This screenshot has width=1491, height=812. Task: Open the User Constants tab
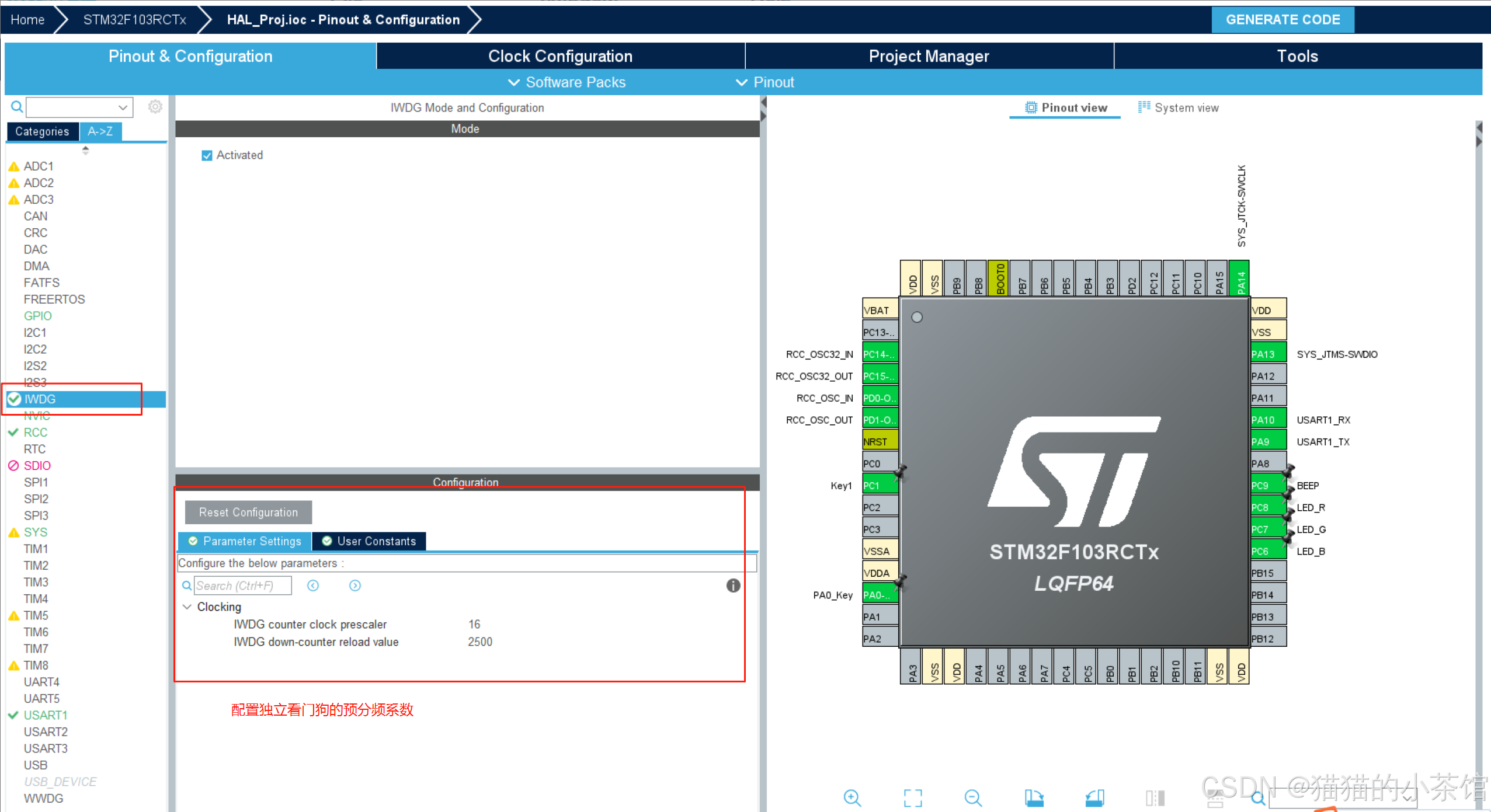369,541
